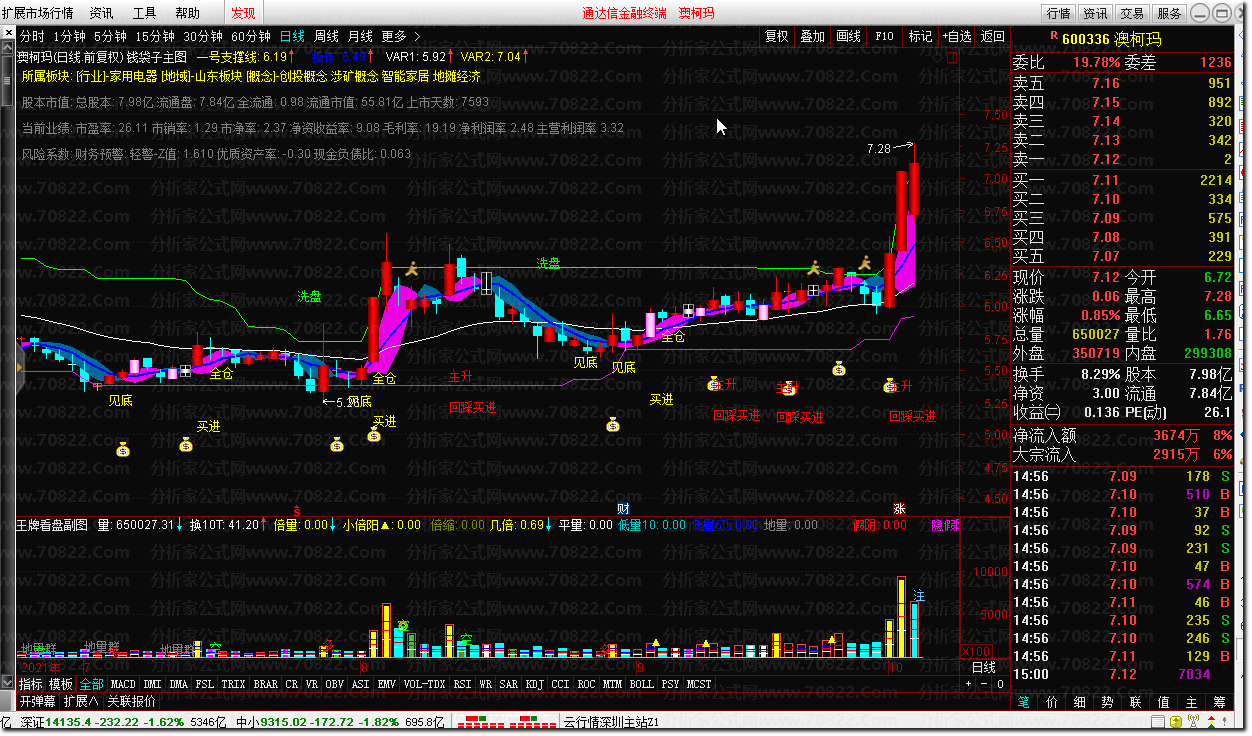Switch to 周线 weekly chart
This screenshot has width=1252, height=736.
point(326,36)
